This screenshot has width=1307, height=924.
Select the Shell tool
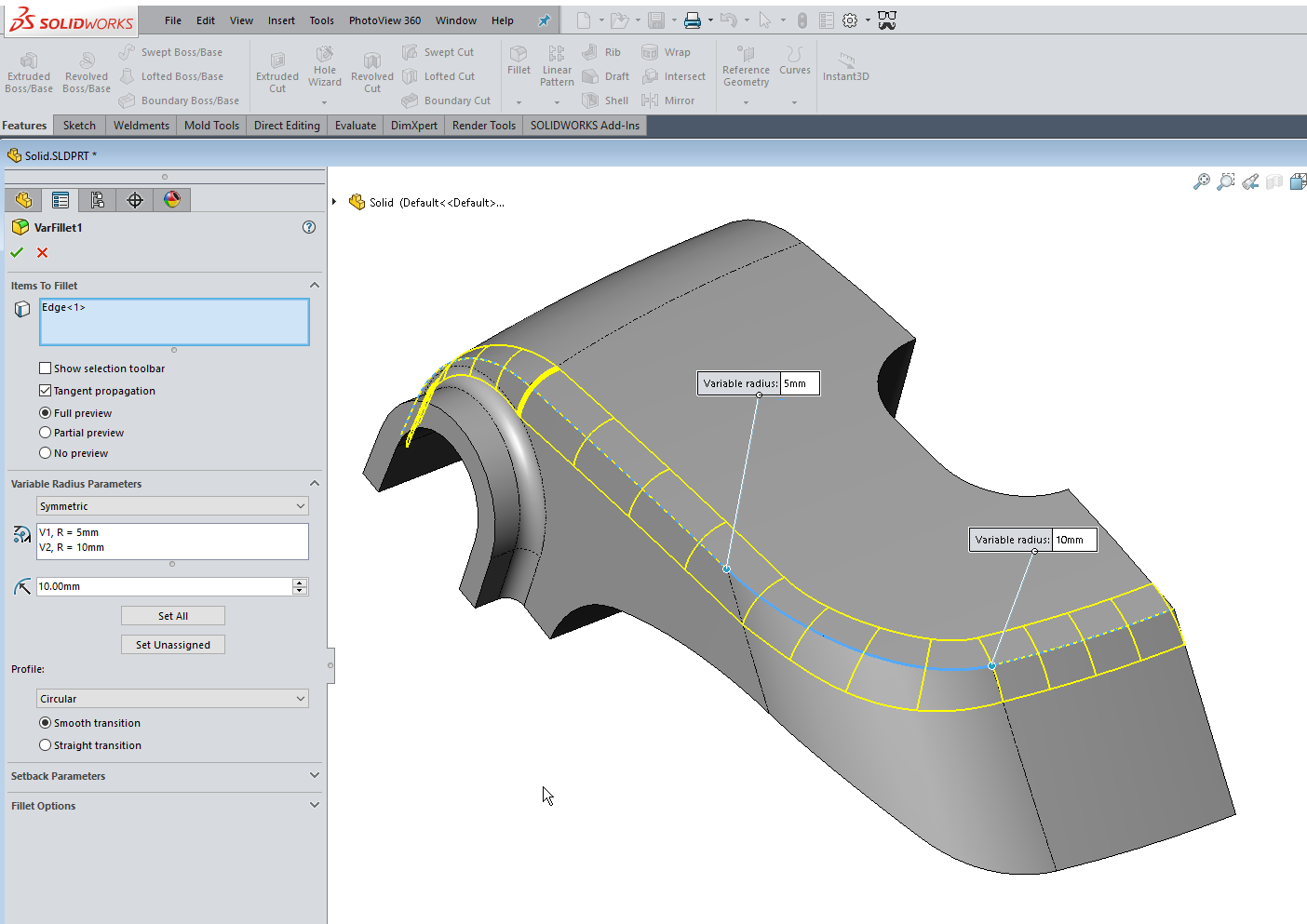605,100
